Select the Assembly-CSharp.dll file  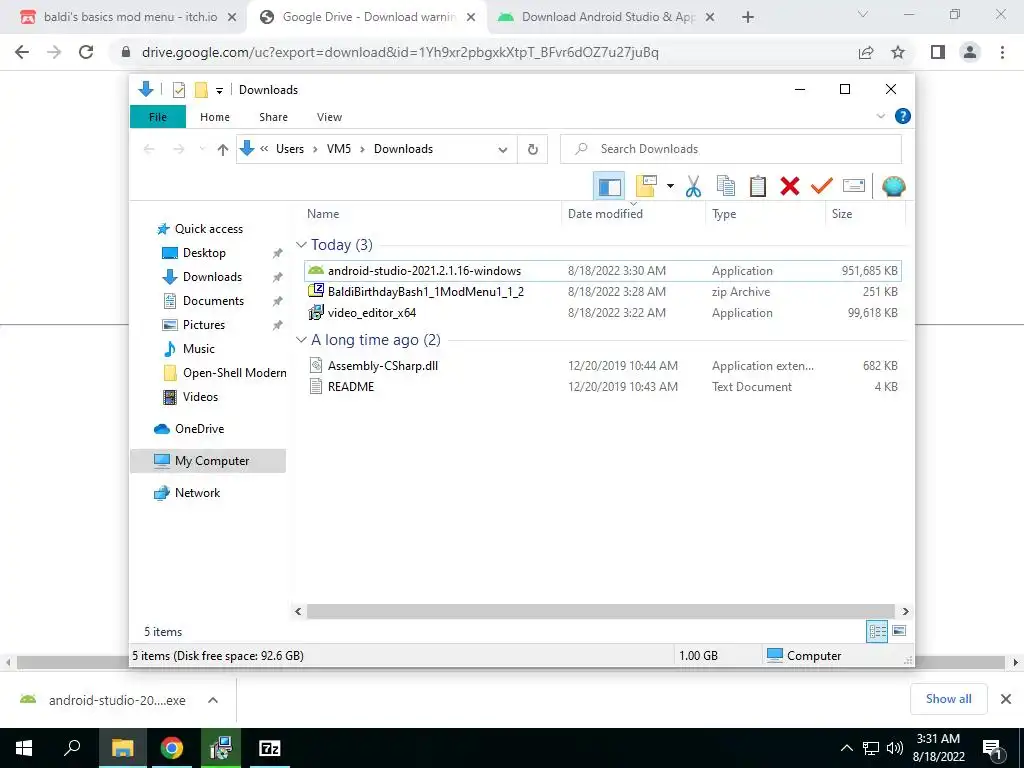click(603, 366)
